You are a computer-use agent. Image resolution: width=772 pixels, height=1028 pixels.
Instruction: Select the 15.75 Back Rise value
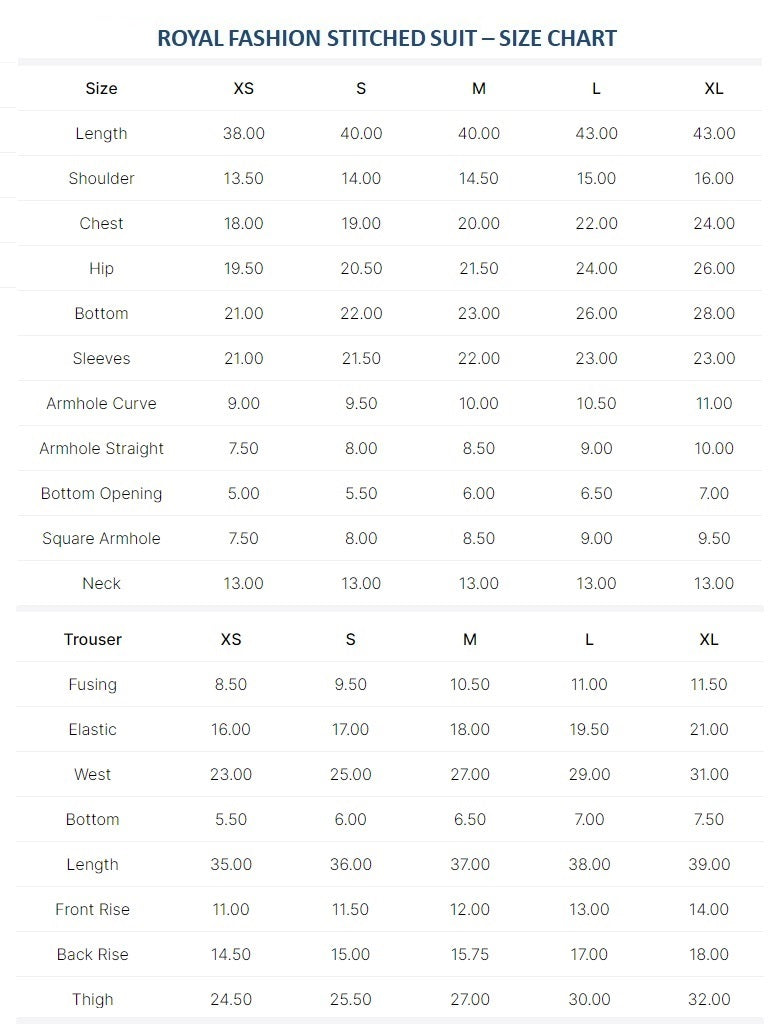(470, 955)
